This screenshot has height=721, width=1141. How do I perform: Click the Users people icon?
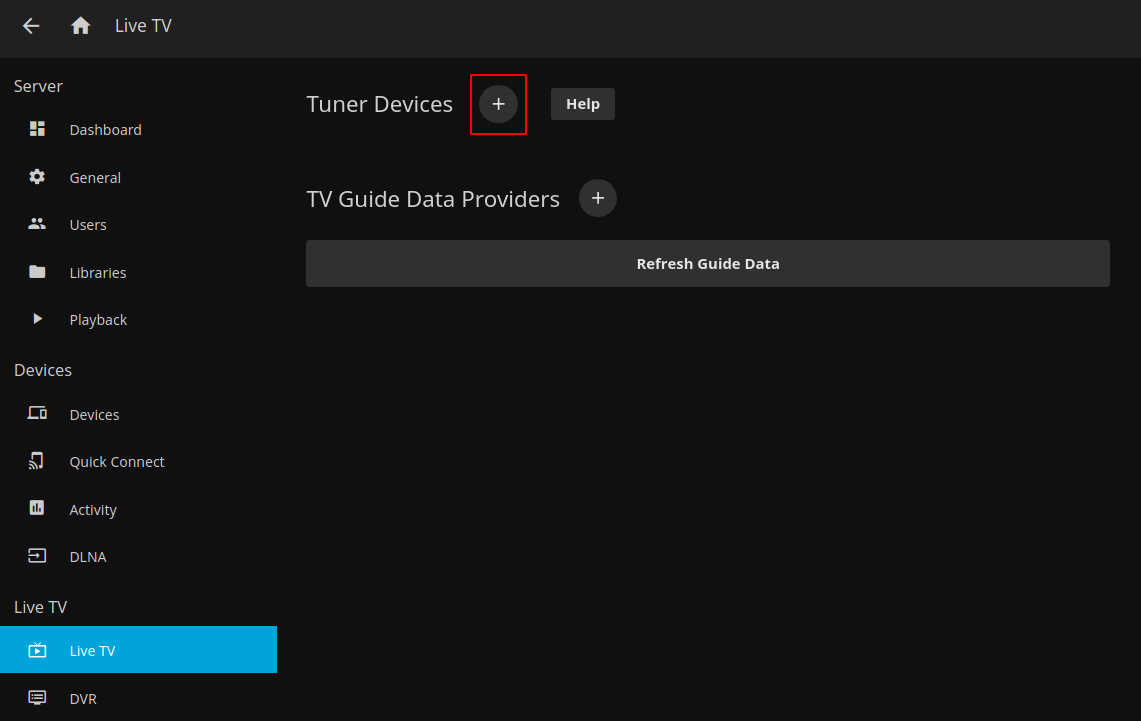coord(37,224)
